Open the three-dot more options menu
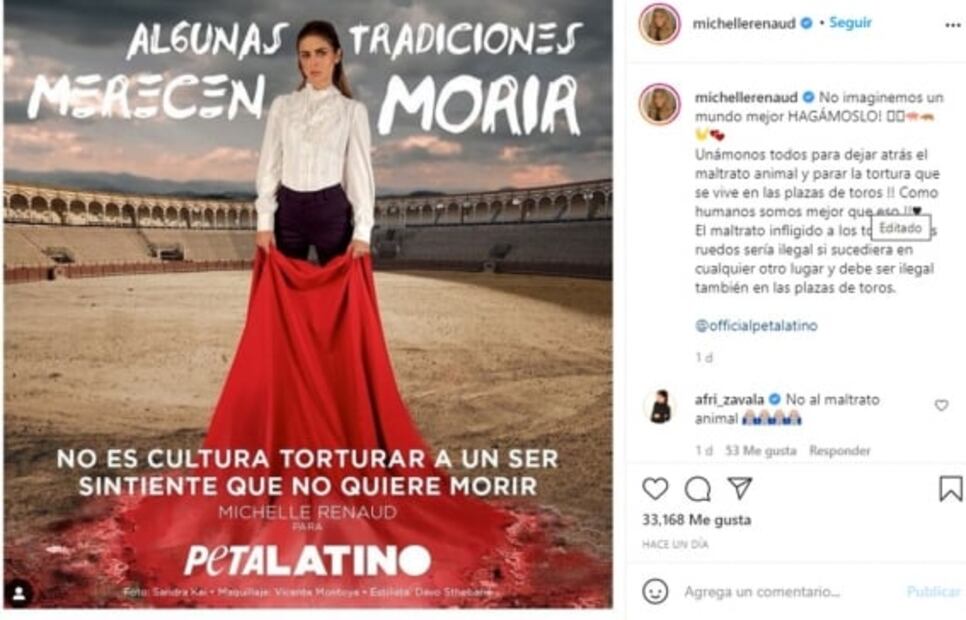Image resolution: width=966 pixels, height=620 pixels. tap(952, 25)
